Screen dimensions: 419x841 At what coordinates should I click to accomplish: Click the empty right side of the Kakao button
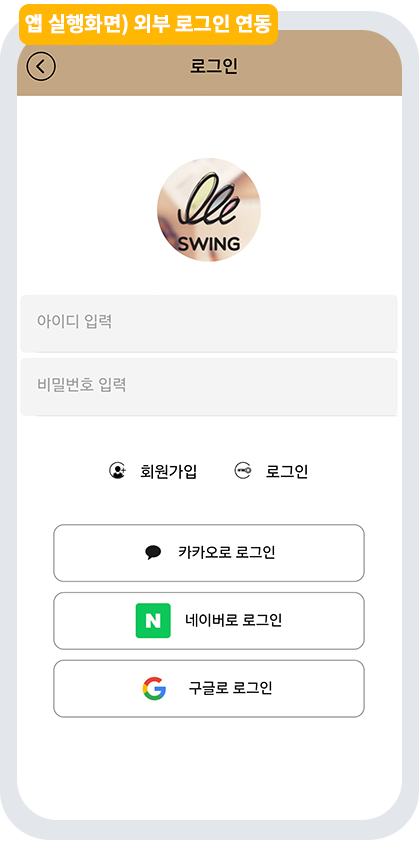pos(322,552)
